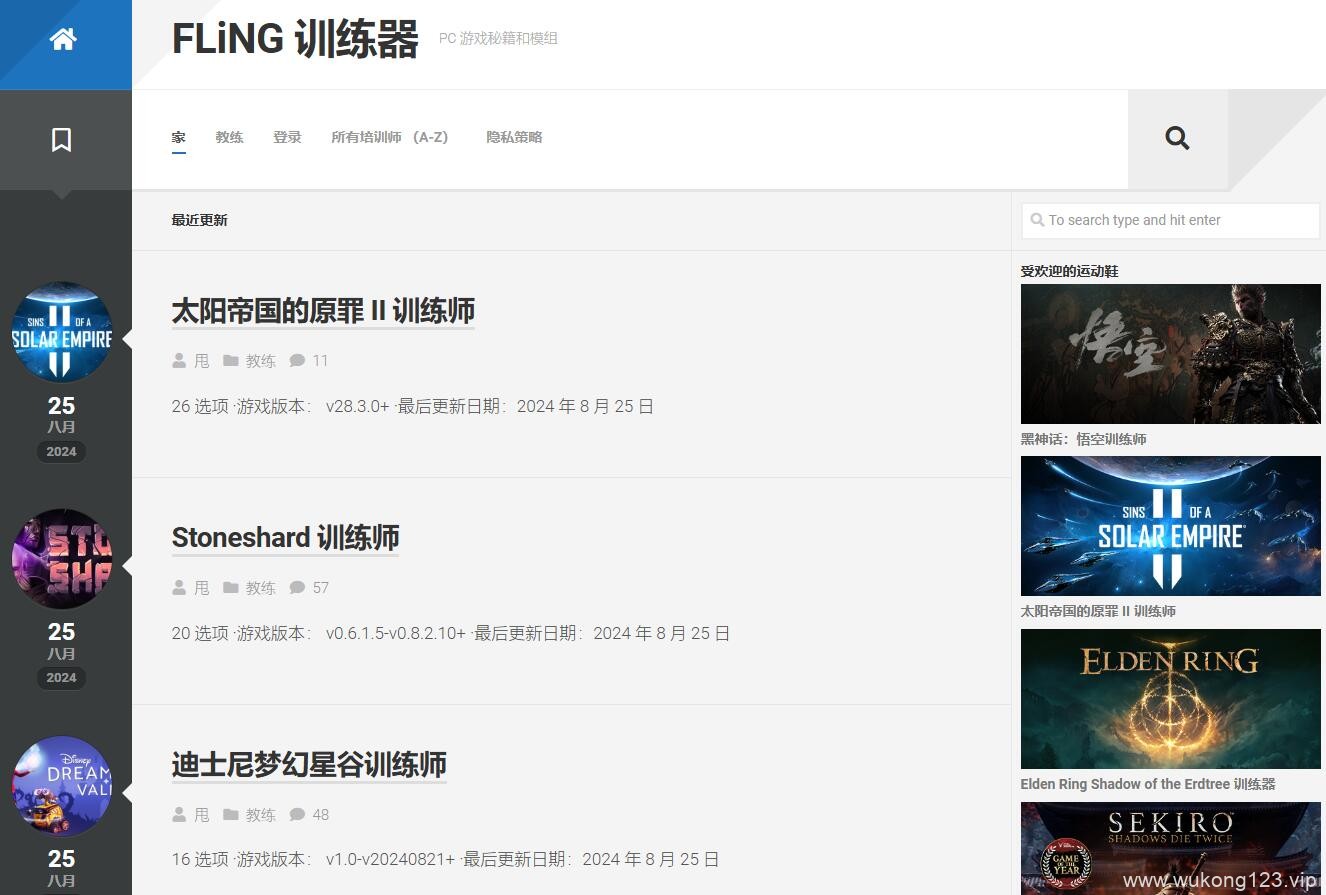This screenshot has height=895, width=1326.
Task: Click the author icon under Stoneshard 训练师
Action: point(179,587)
